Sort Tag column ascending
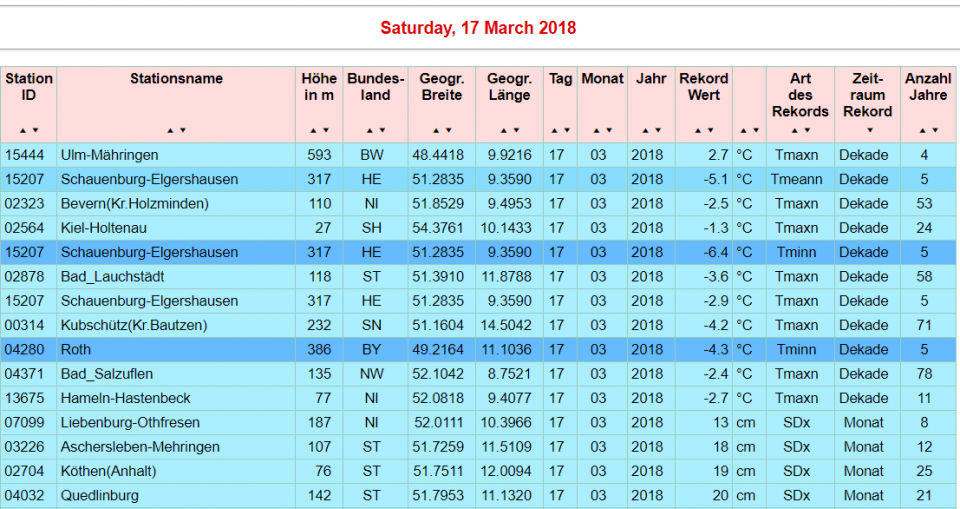The width and height of the screenshot is (960, 509). point(556,131)
